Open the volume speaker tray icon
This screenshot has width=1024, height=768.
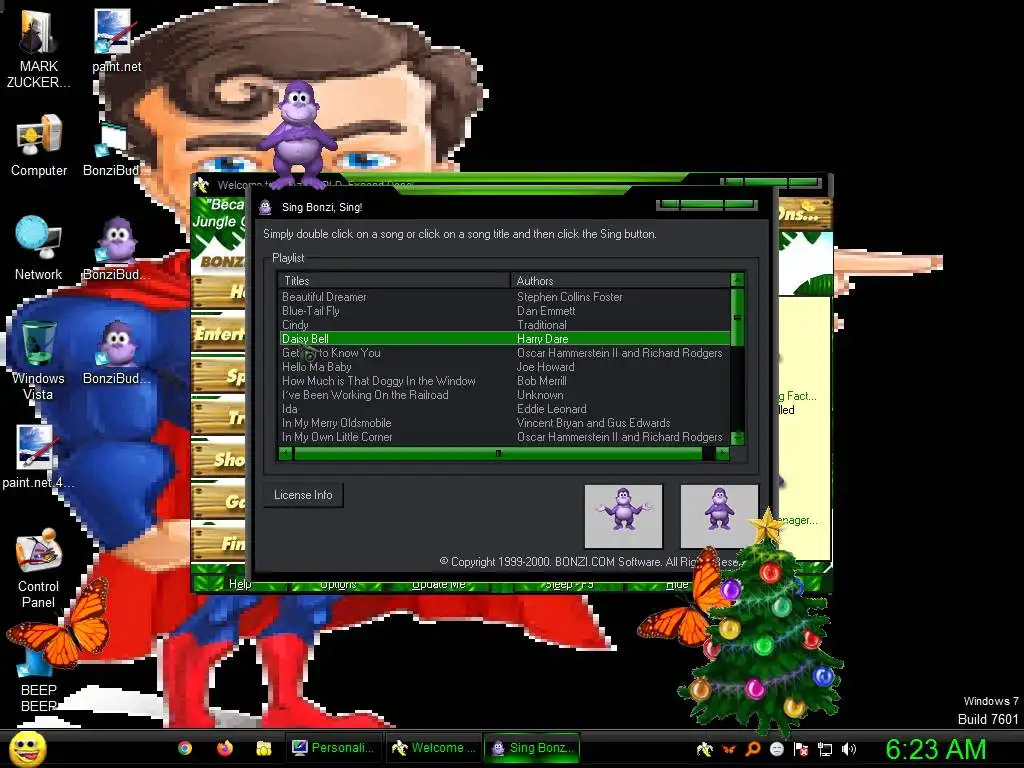point(849,749)
